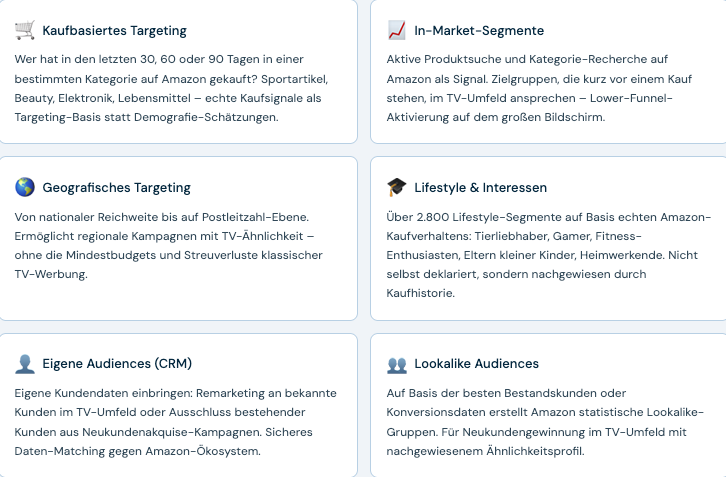726x477 pixels.
Task: Click the Kaufbasiertes Targeting description paragraph
Action: tap(171, 88)
